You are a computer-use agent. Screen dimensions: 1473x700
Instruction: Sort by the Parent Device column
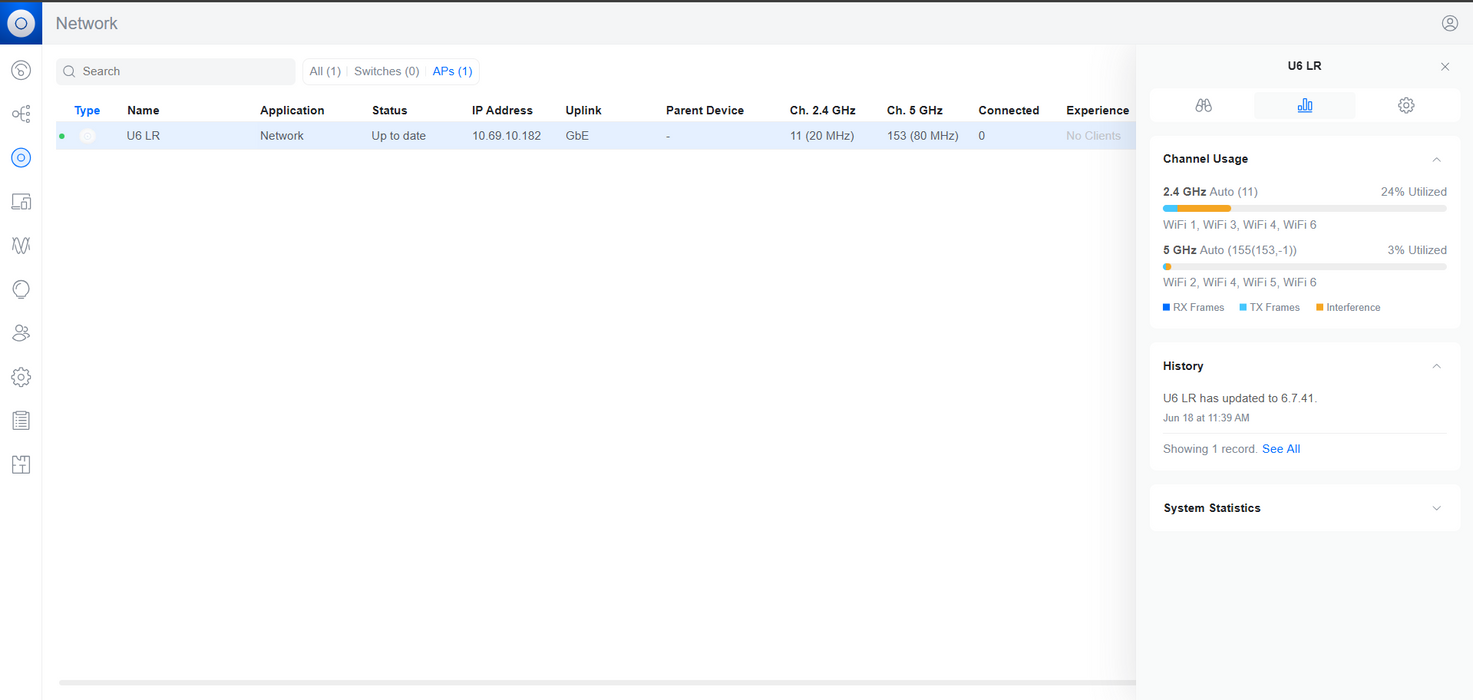tap(705, 111)
